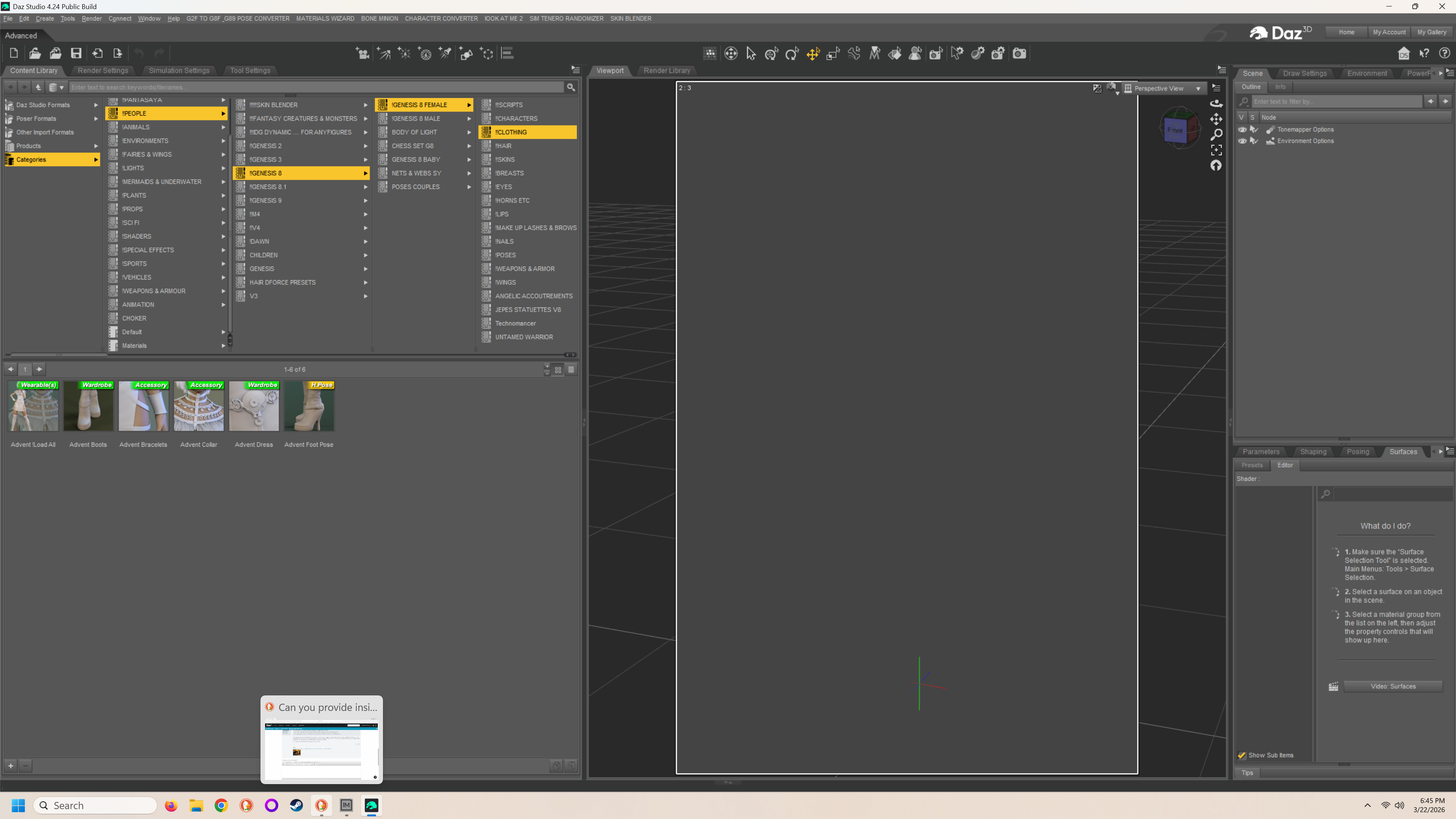Select the Rotate tool
This screenshot has height=819, width=1456.
(x=792, y=54)
